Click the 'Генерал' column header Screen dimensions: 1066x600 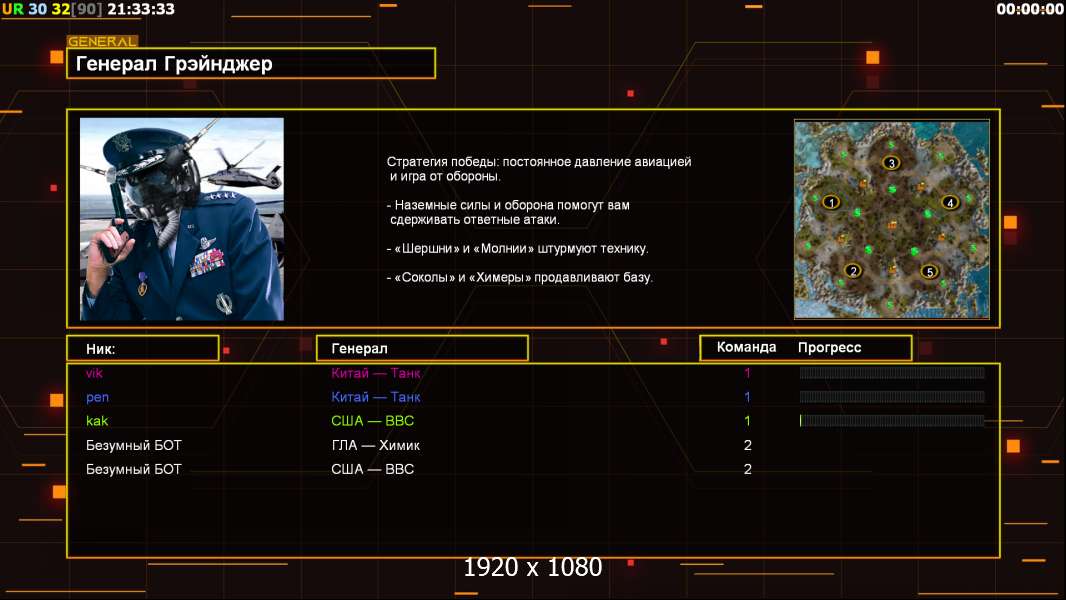[x=422, y=349]
